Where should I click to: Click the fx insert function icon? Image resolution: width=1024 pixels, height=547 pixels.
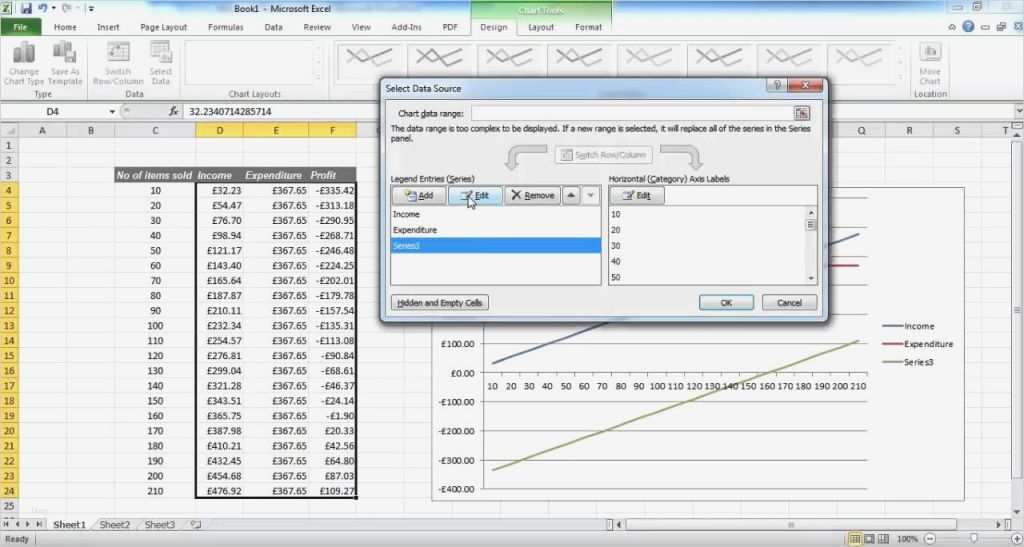click(174, 112)
